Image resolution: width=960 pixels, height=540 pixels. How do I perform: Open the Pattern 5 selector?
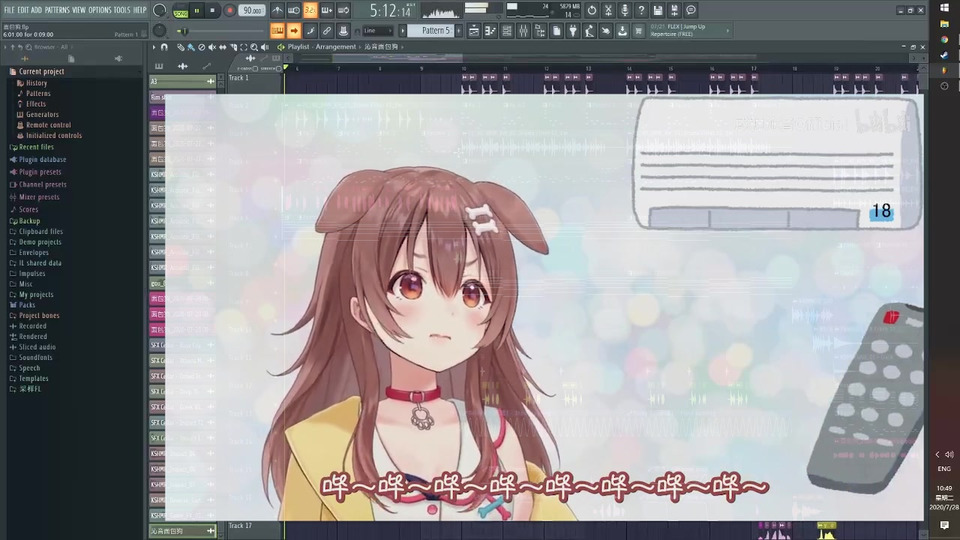(x=431, y=31)
